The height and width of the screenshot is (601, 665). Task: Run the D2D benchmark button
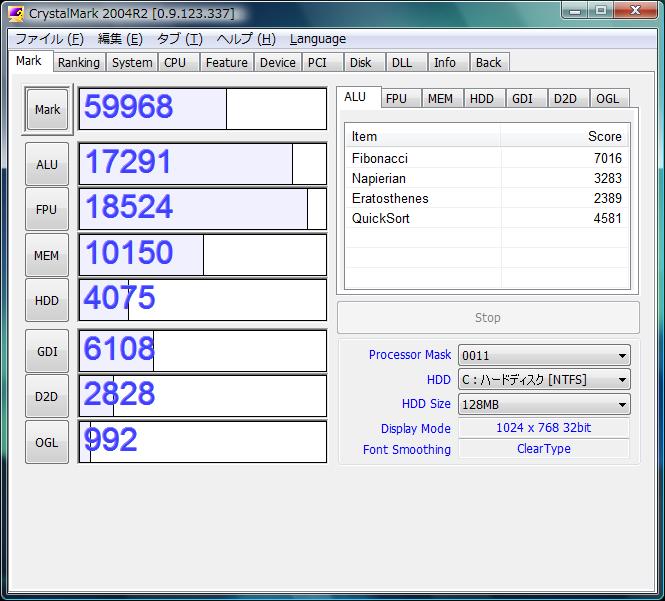tap(47, 396)
